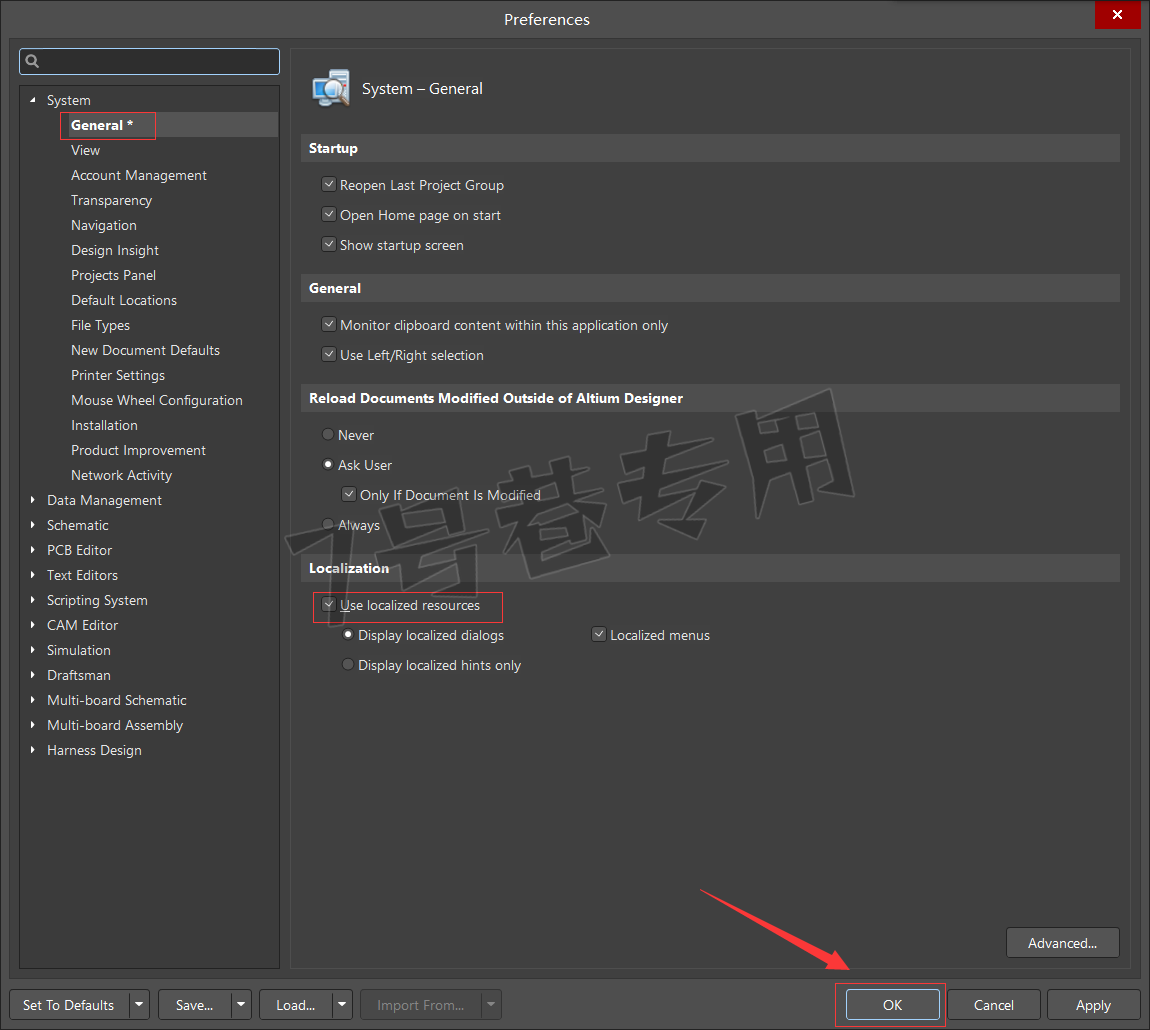Select the Never reload radio button
The width and height of the screenshot is (1150, 1030).
328,435
